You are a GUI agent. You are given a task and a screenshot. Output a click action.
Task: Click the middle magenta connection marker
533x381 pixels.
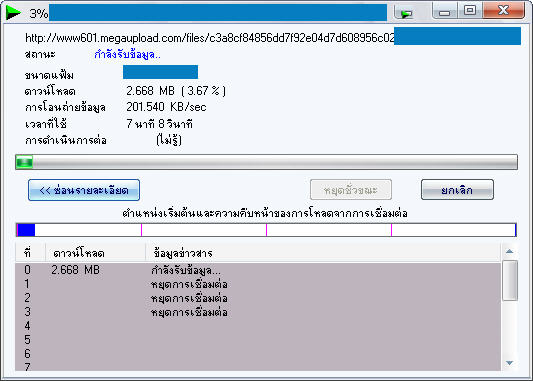266,230
